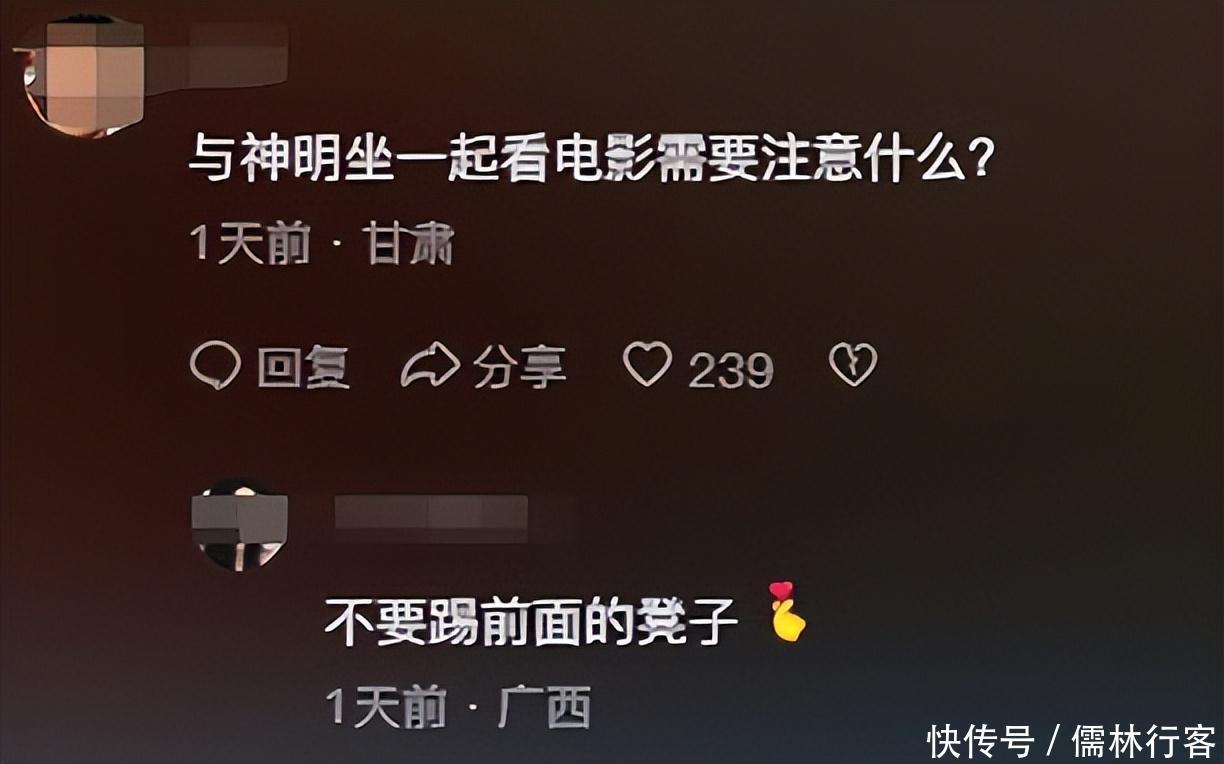Click the share arrow icon
Viewport: 1224px width, 764px height.
click(x=430, y=366)
